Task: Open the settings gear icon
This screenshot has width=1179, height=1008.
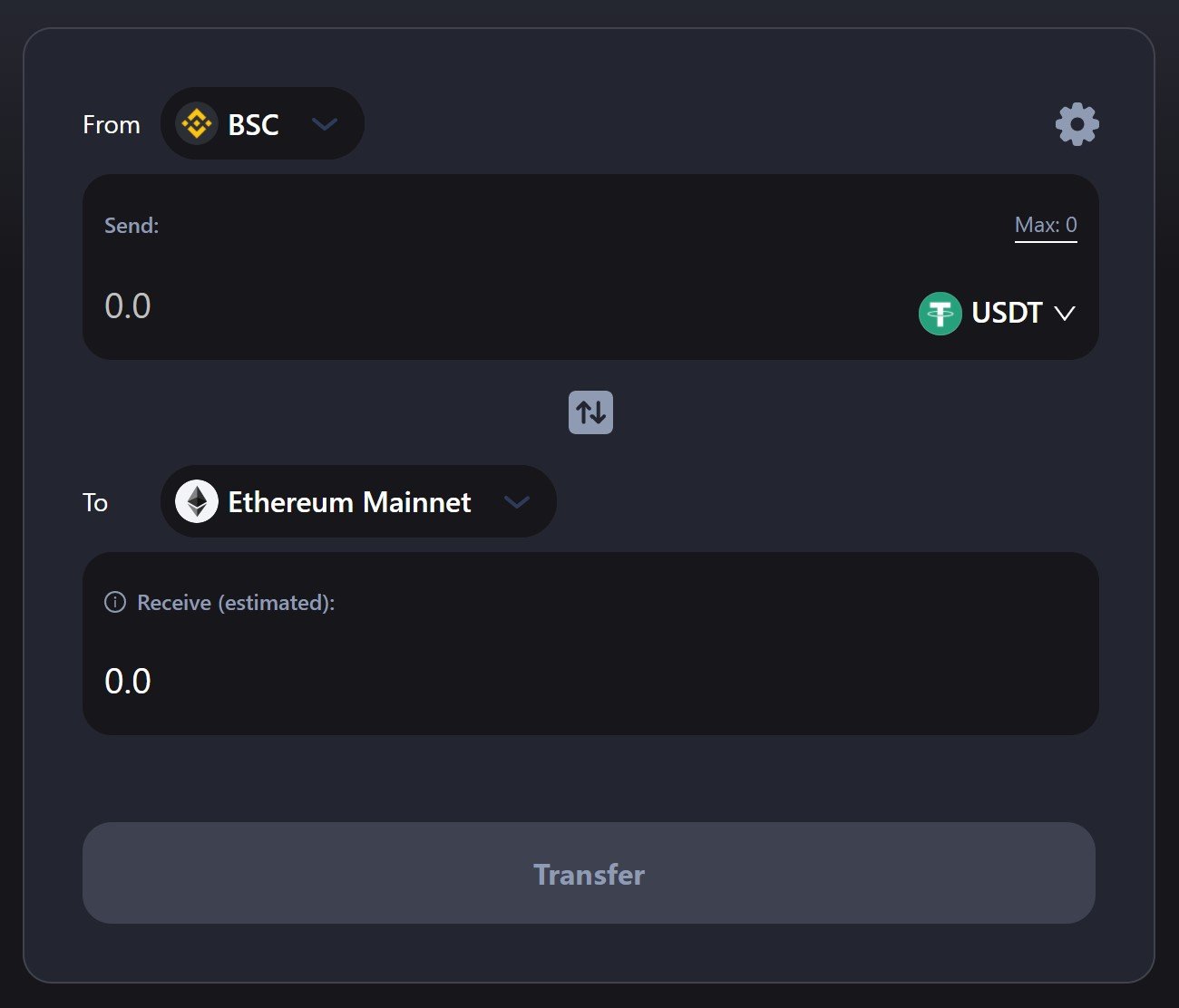Action: 1077,124
